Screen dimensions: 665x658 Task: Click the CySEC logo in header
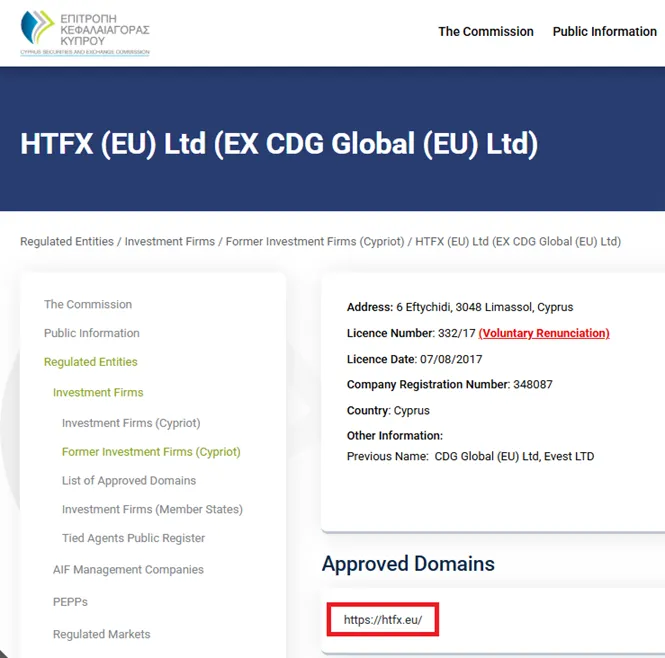(85, 33)
